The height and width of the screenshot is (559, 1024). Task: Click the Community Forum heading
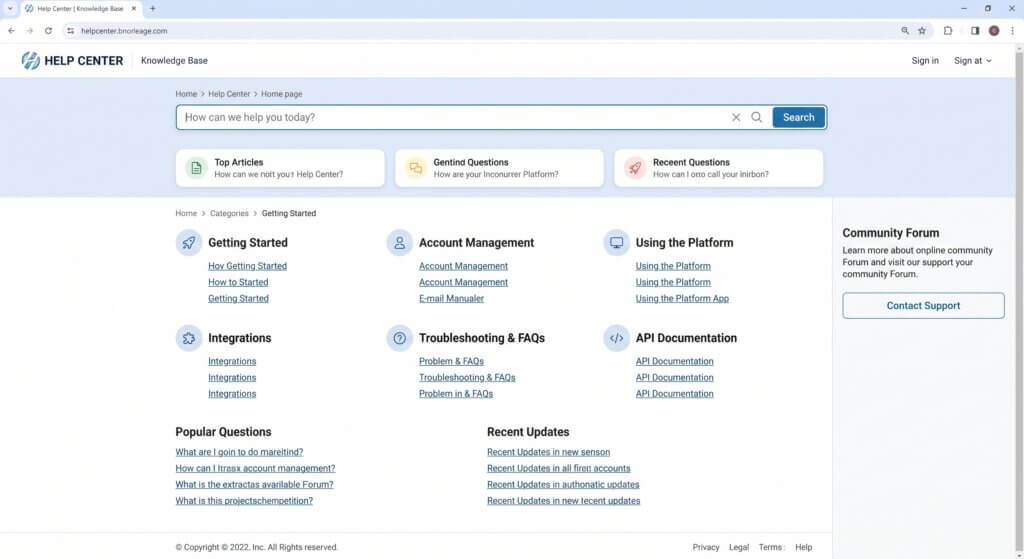coord(890,233)
